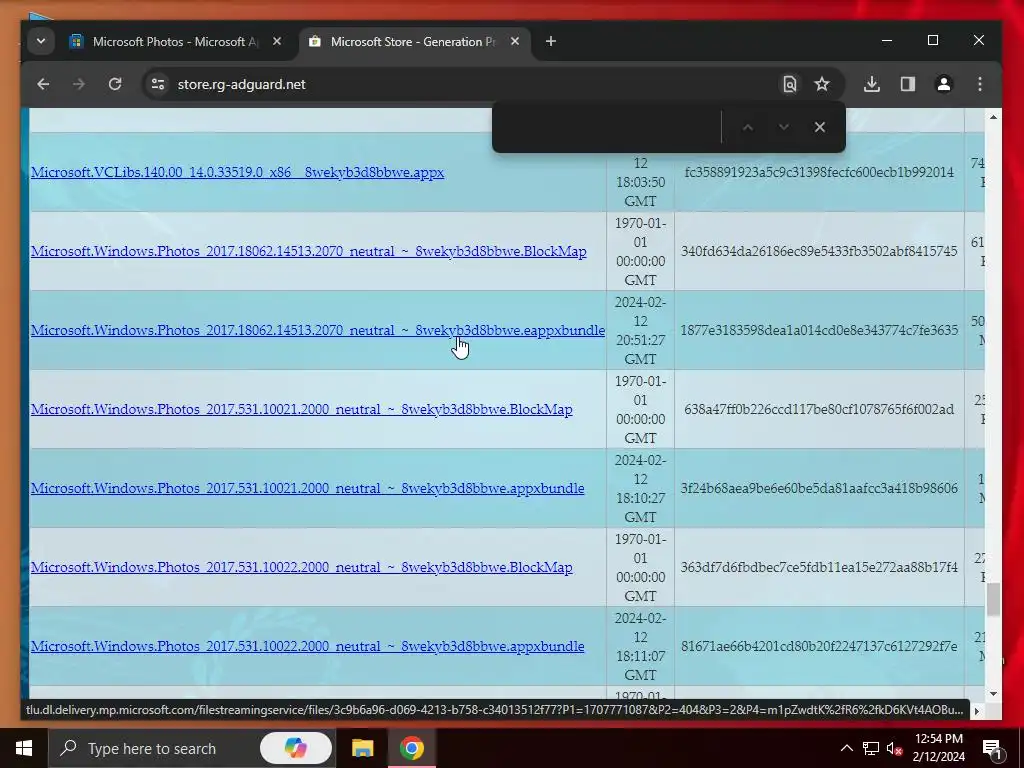Open the taskbar clock and date

(939, 748)
